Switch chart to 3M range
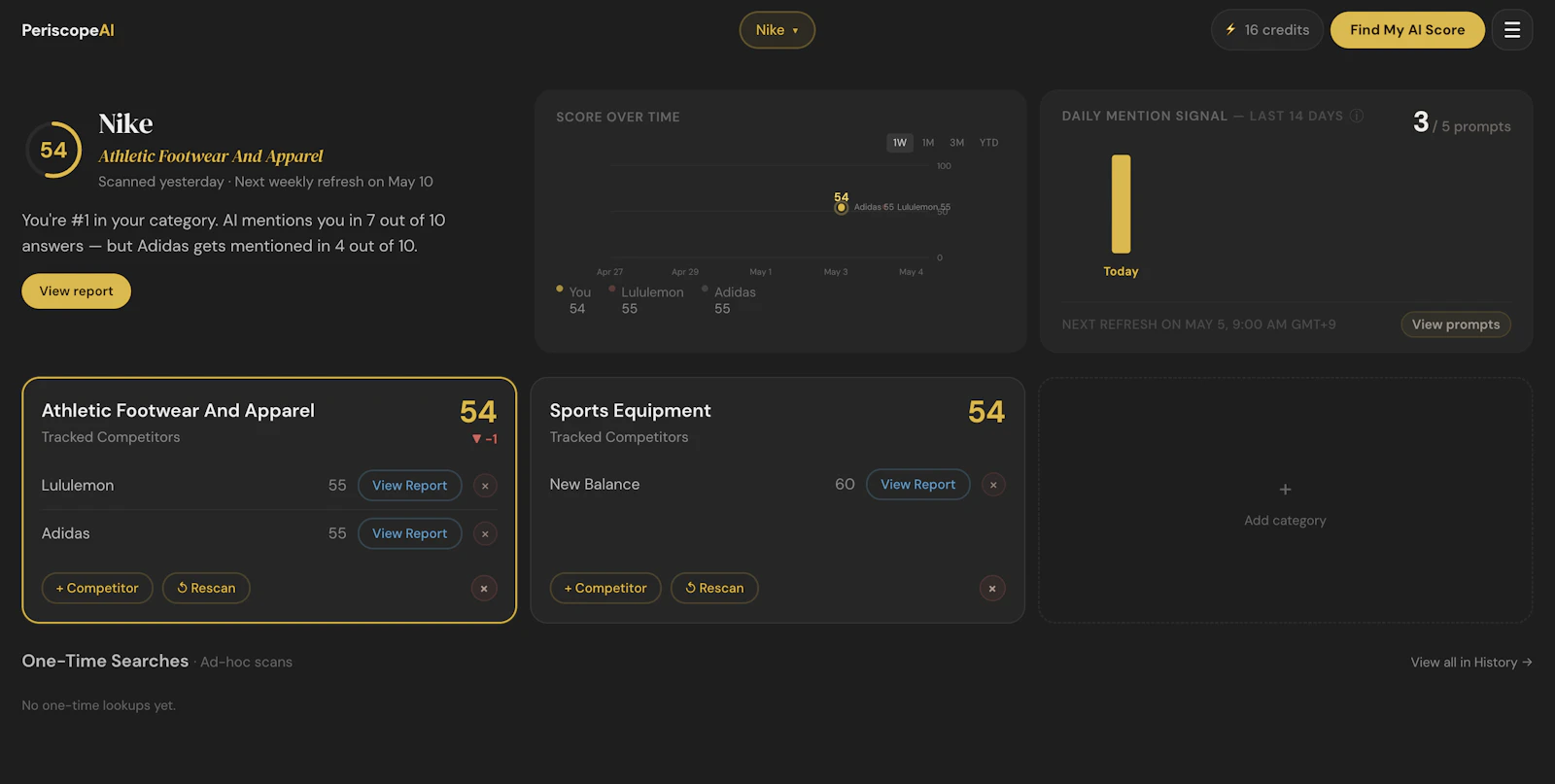 (957, 143)
